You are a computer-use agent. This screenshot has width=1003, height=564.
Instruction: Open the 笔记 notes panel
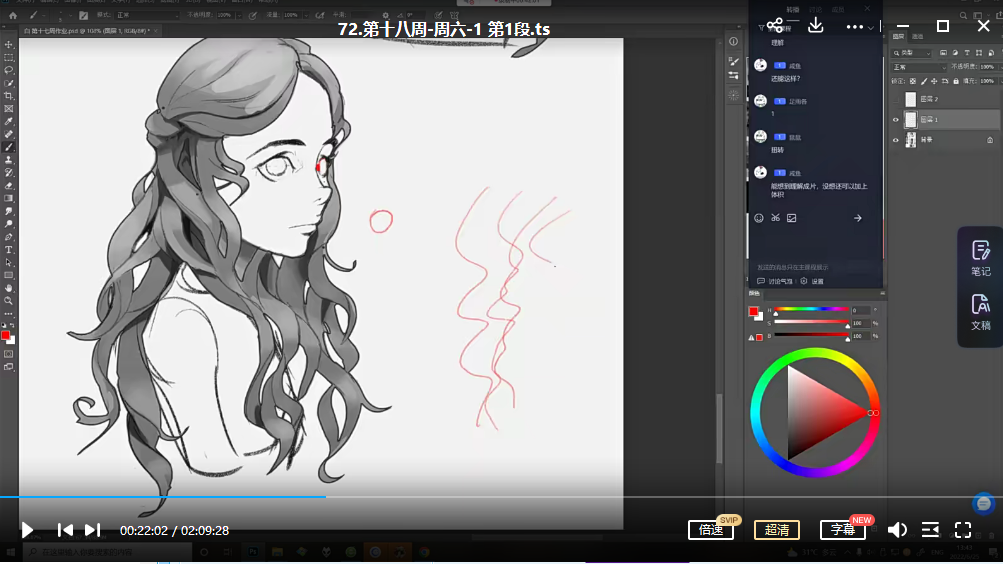[980, 257]
